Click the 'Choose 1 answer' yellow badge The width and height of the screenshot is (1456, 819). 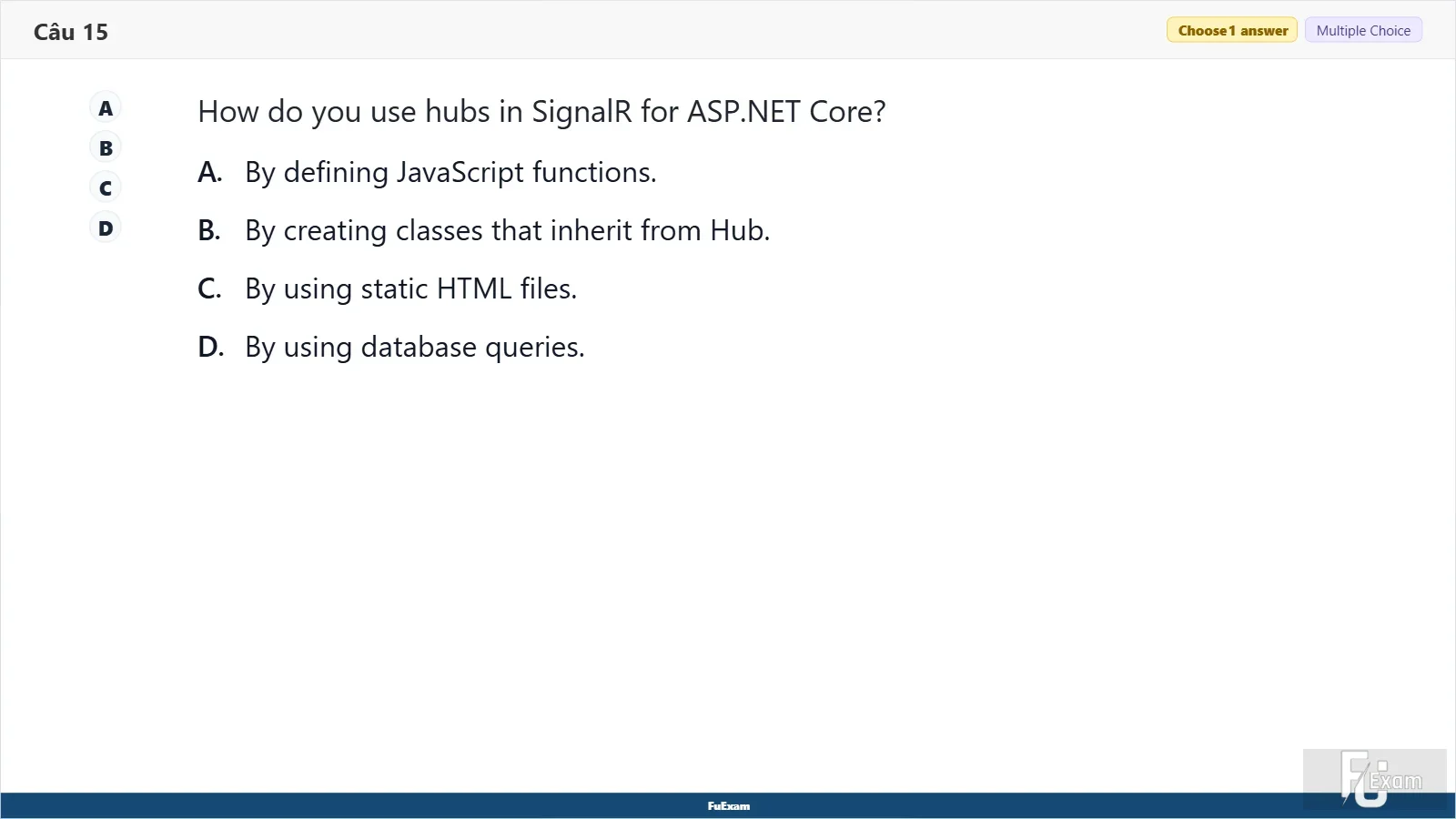pyautogui.click(x=1232, y=30)
